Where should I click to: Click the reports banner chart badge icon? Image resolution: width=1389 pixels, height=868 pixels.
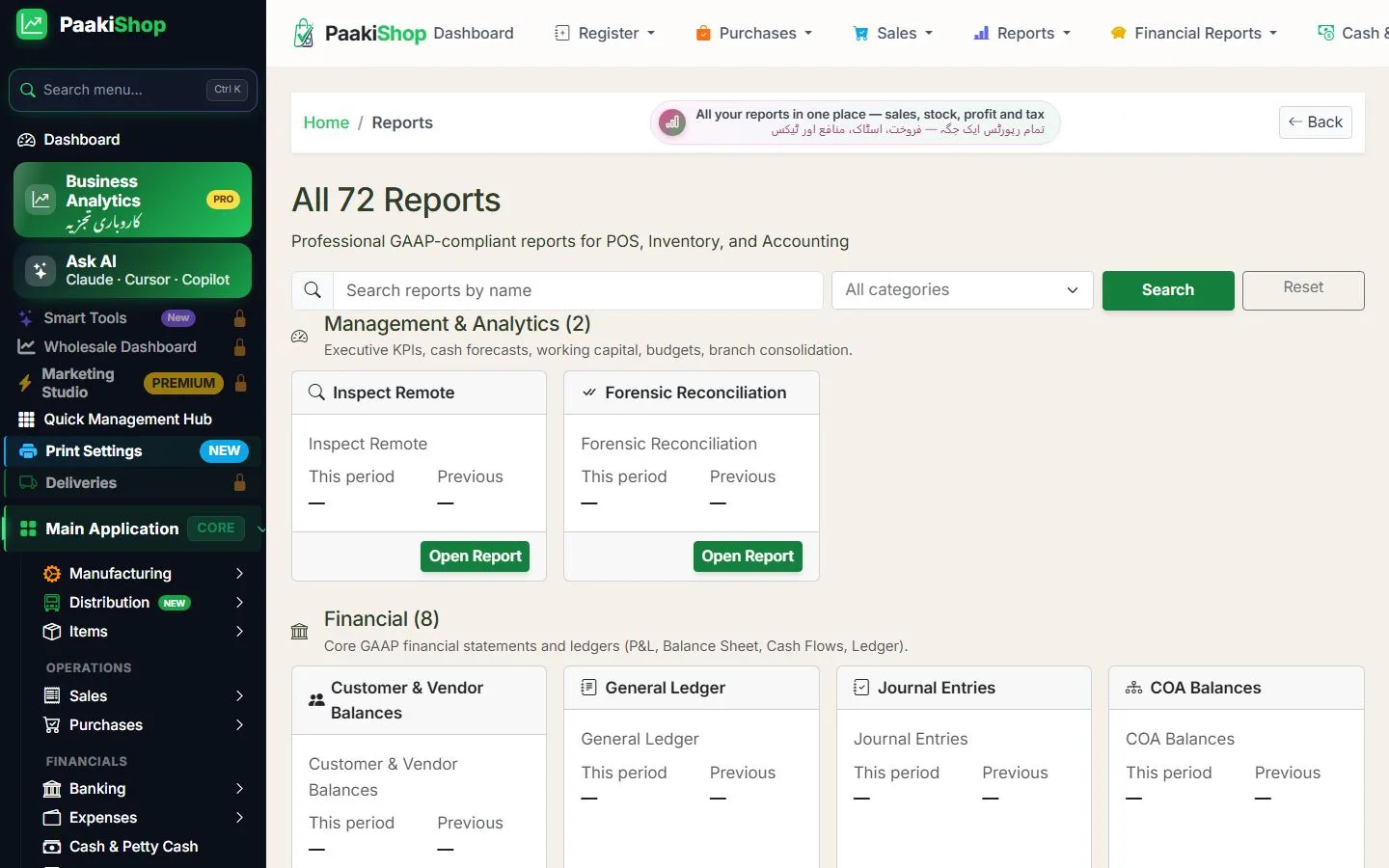(672, 122)
